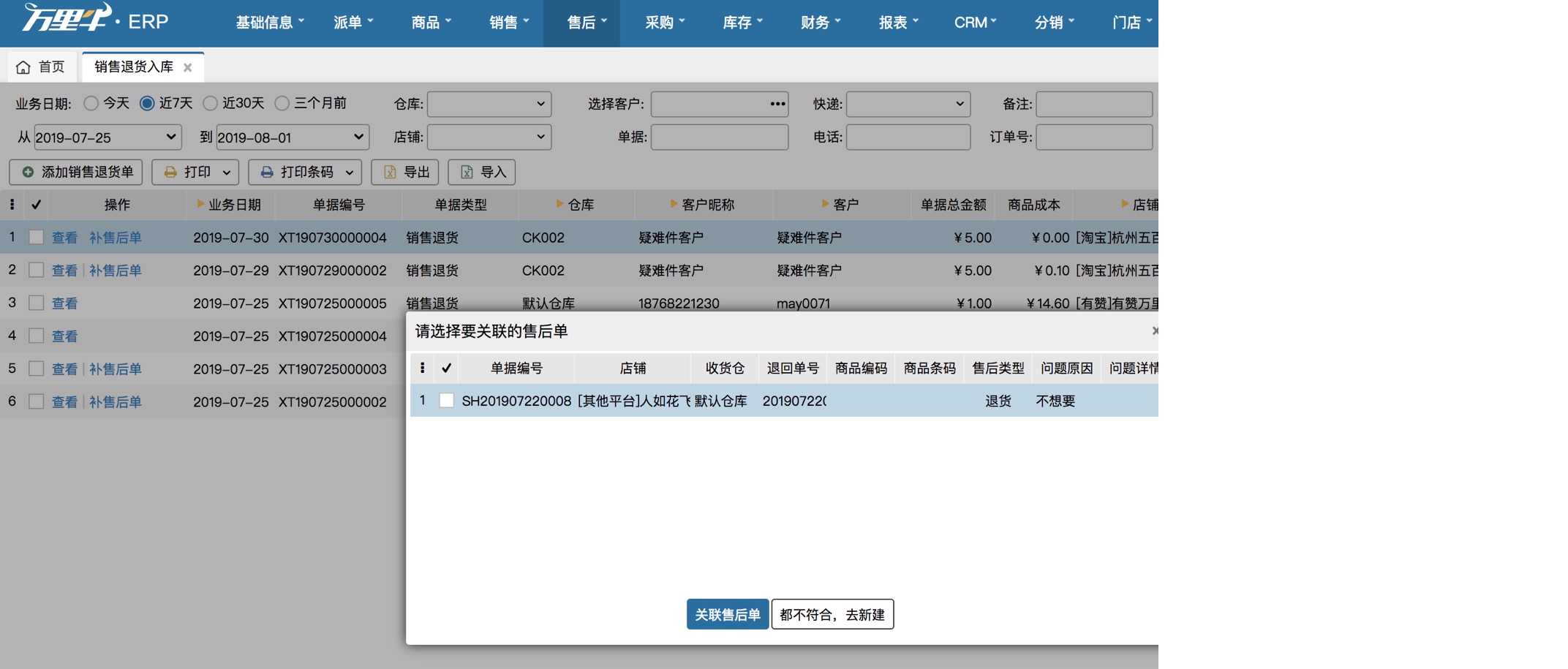Open 库存 menu
Screen dimensions: 1568x669
742,23
